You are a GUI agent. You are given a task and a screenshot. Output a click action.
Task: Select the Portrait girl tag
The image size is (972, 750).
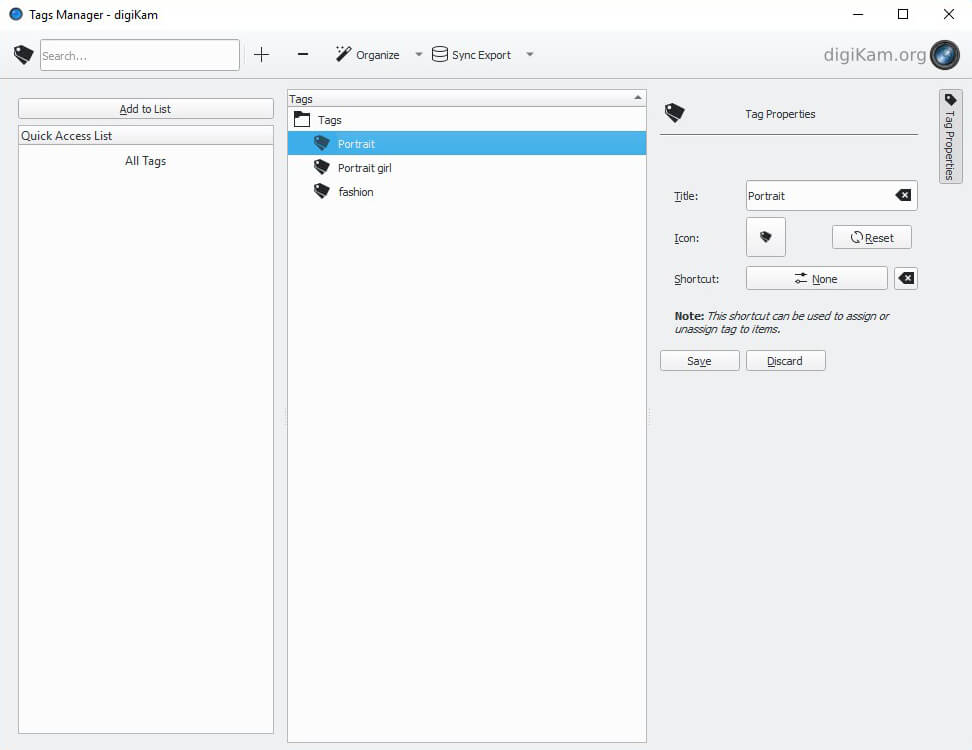(364, 168)
